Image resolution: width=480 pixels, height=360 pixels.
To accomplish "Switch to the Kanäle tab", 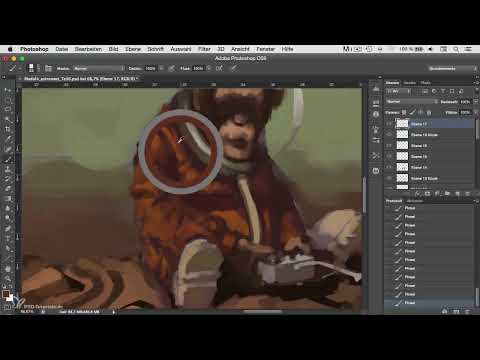I will pyautogui.click(x=410, y=83).
